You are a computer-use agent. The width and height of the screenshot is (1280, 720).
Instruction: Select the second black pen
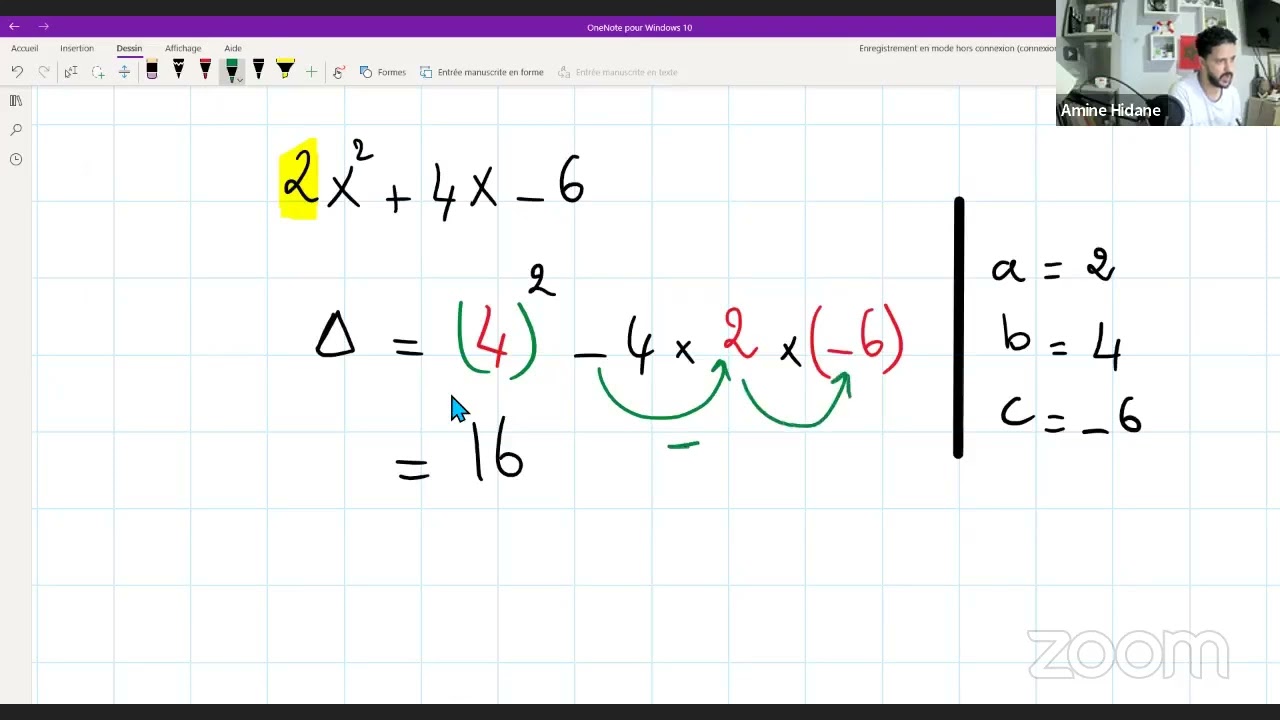pos(258,70)
